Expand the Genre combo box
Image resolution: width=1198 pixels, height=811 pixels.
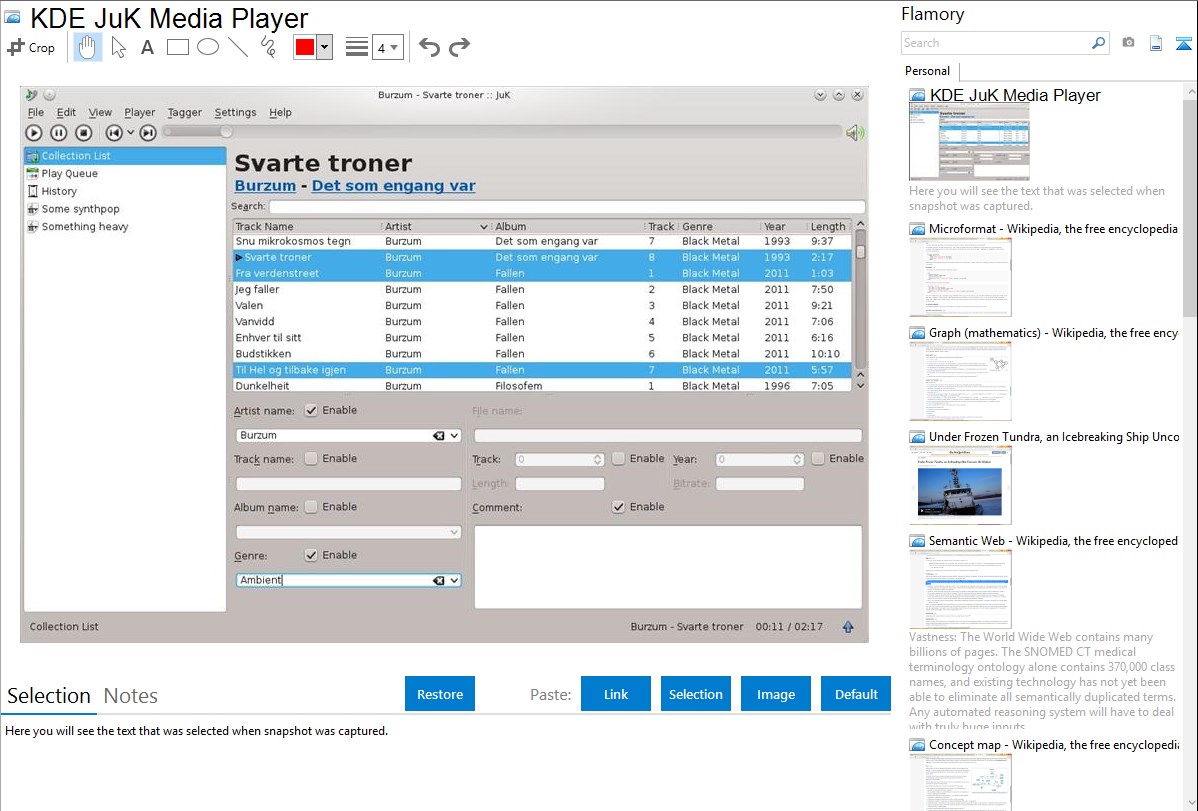coord(455,581)
